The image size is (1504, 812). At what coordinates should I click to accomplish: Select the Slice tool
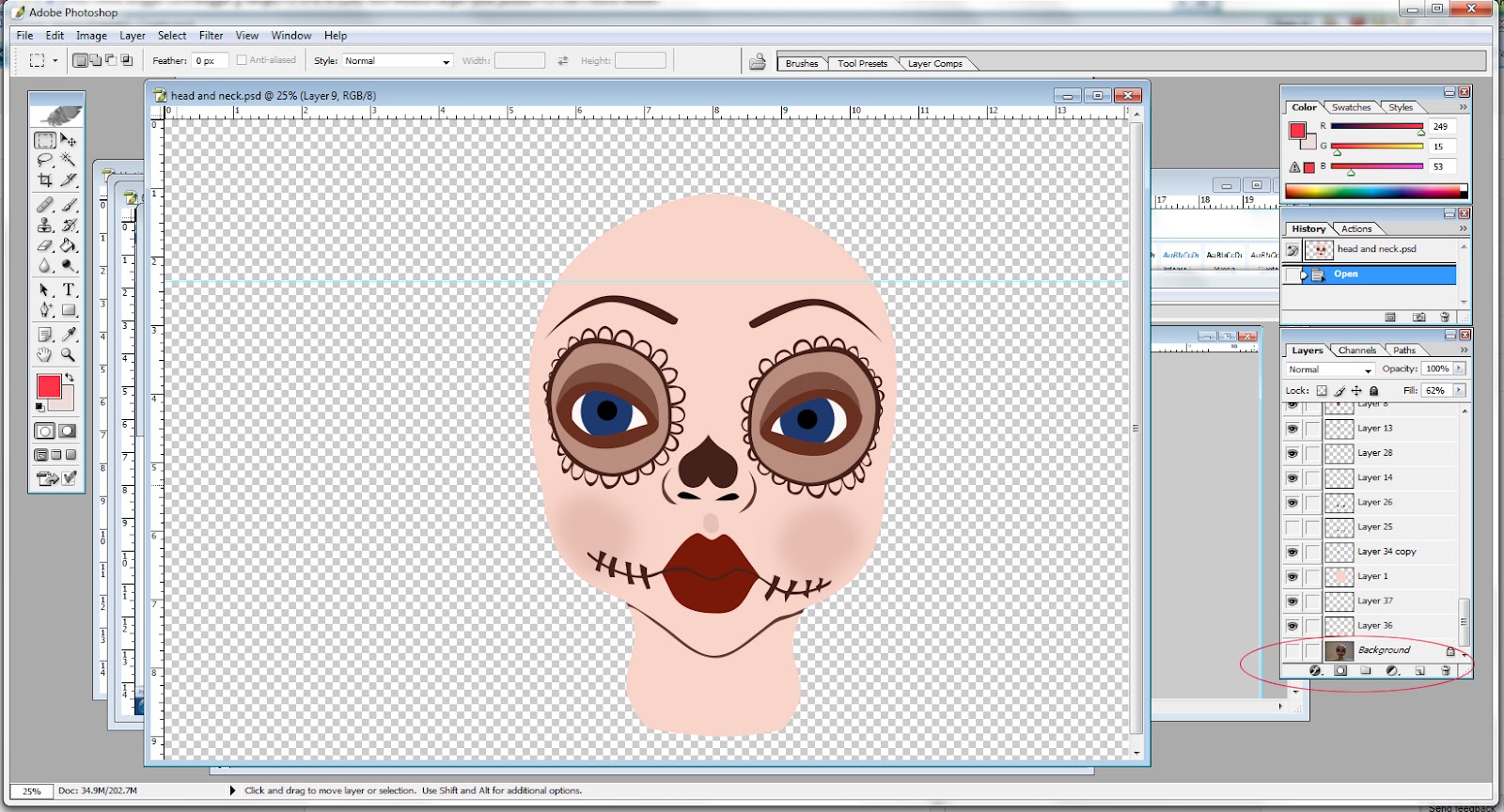69,180
